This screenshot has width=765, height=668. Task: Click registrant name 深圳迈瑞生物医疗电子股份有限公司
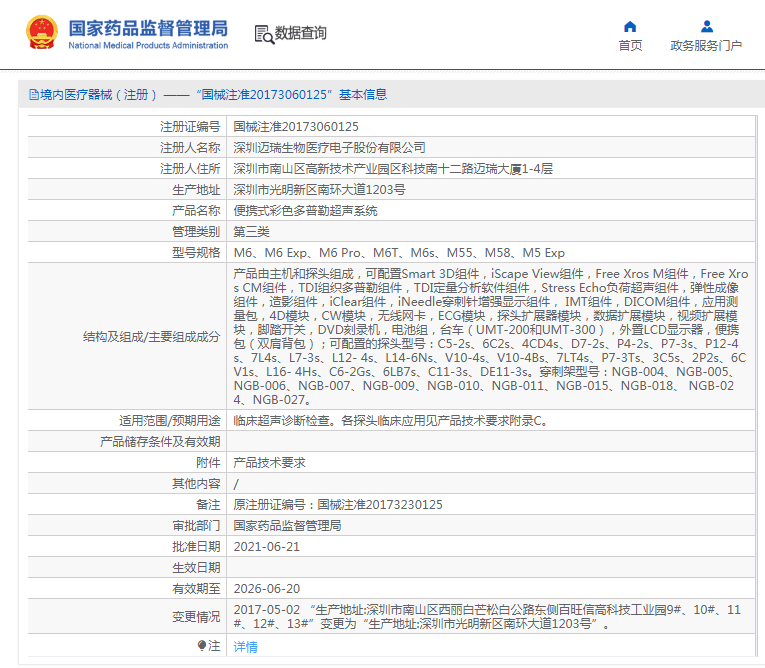coord(329,148)
